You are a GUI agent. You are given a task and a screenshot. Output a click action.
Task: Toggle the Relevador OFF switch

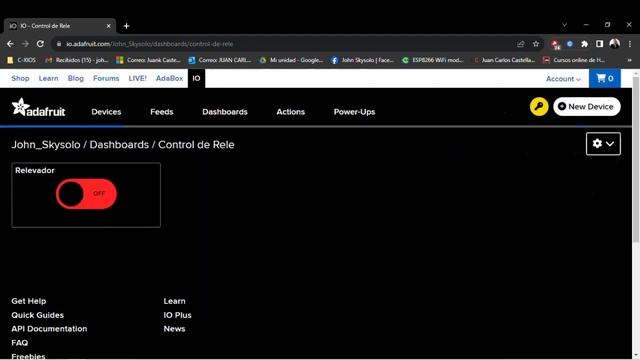(86, 194)
